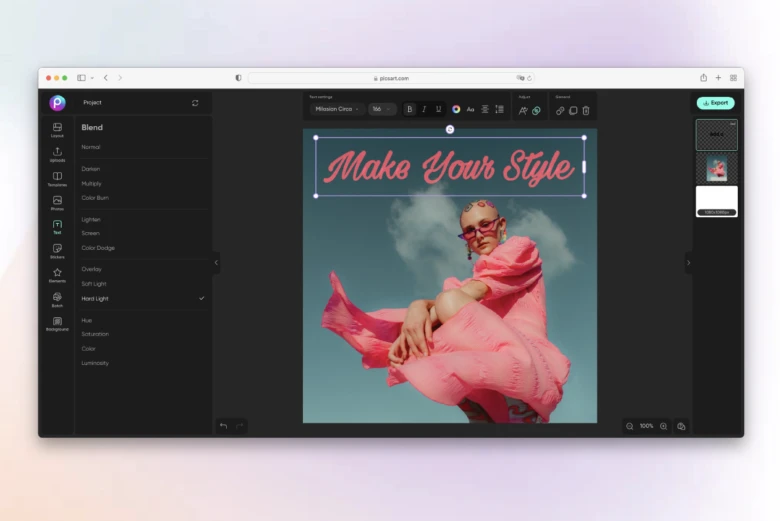Screen dimensions: 780x521
Task: Select the Color blend mode
Action: click(x=89, y=349)
